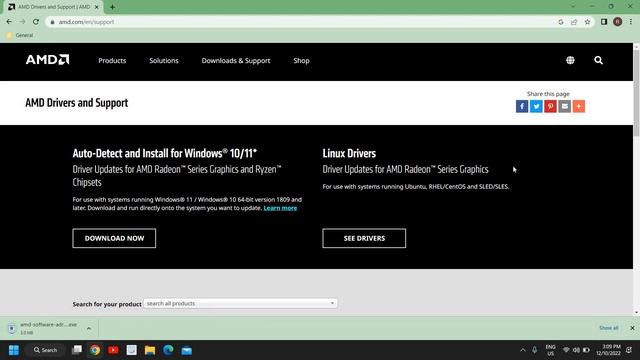This screenshot has height=360, width=640.
Task: Open File Explorer from taskbar
Action: point(150,350)
